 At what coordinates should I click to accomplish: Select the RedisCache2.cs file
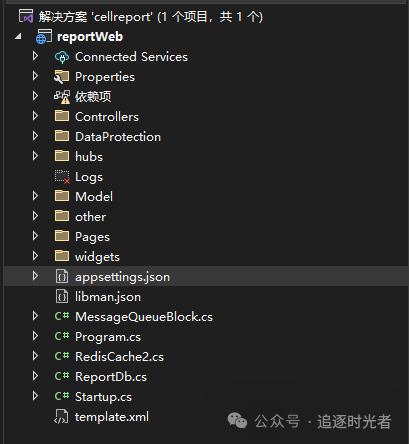coord(119,357)
